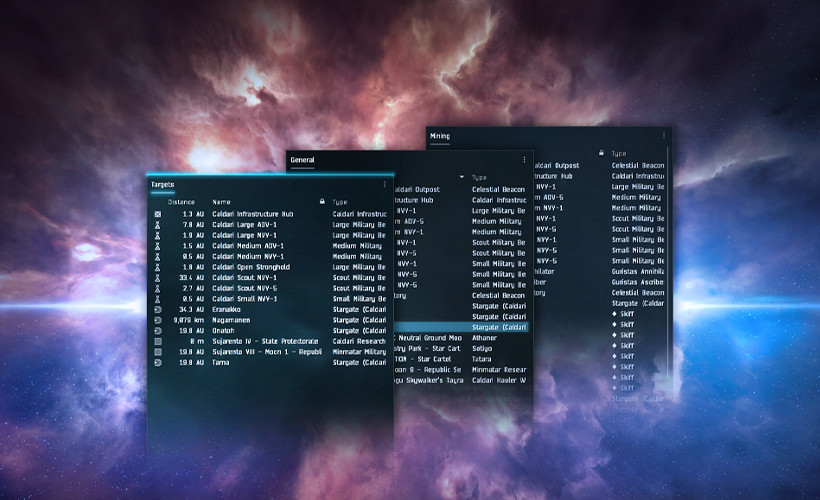820x500 pixels.
Task: Click the Caldari Scout NVY-5 name
Action: click(x=244, y=288)
